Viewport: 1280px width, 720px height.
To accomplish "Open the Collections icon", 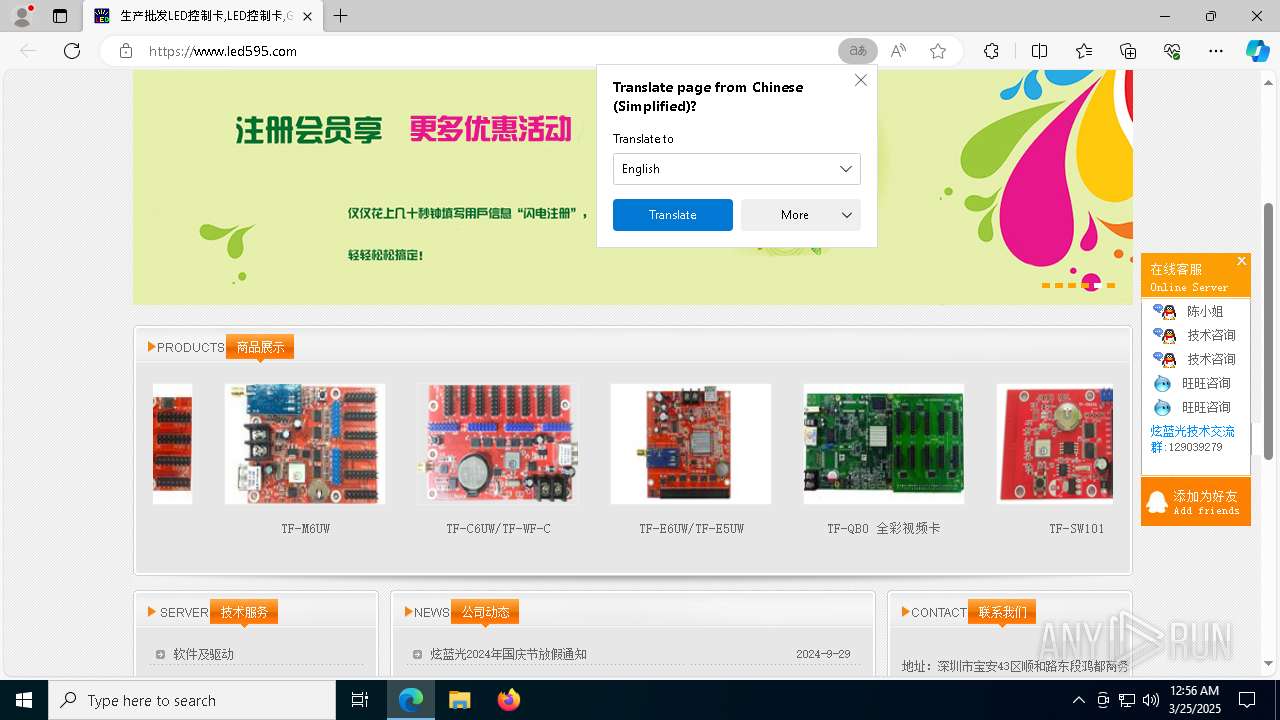I will tap(1128, 51).
